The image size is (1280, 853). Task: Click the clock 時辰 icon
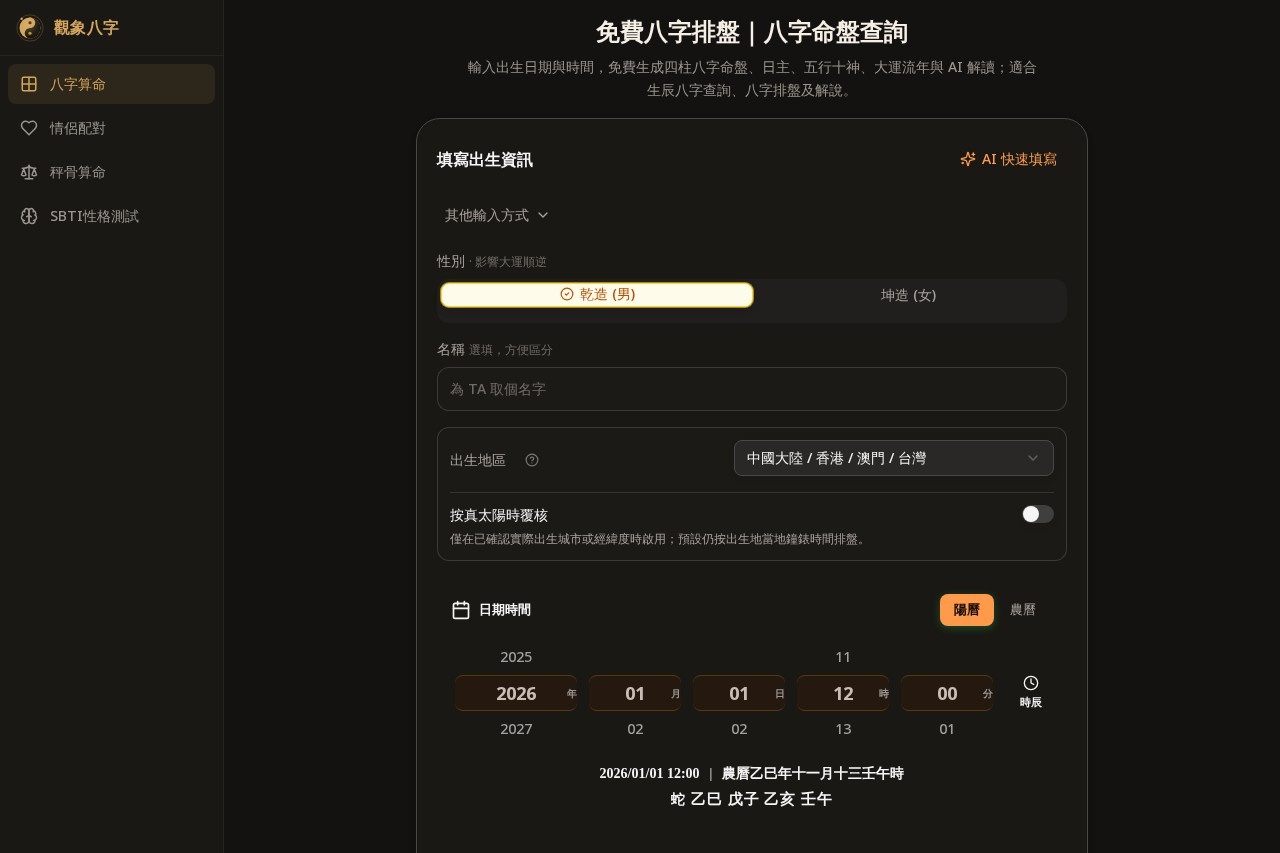pos(1031,683)
